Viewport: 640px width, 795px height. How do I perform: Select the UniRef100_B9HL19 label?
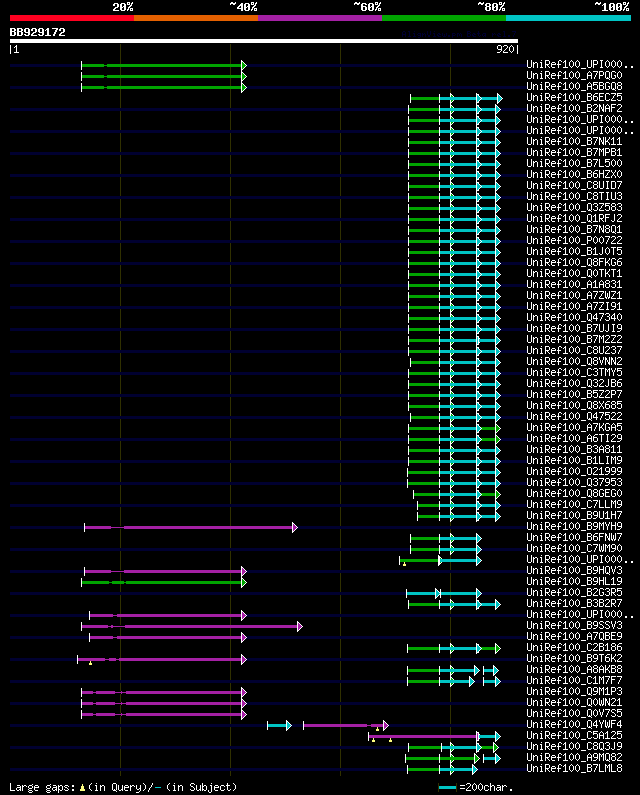574,582
